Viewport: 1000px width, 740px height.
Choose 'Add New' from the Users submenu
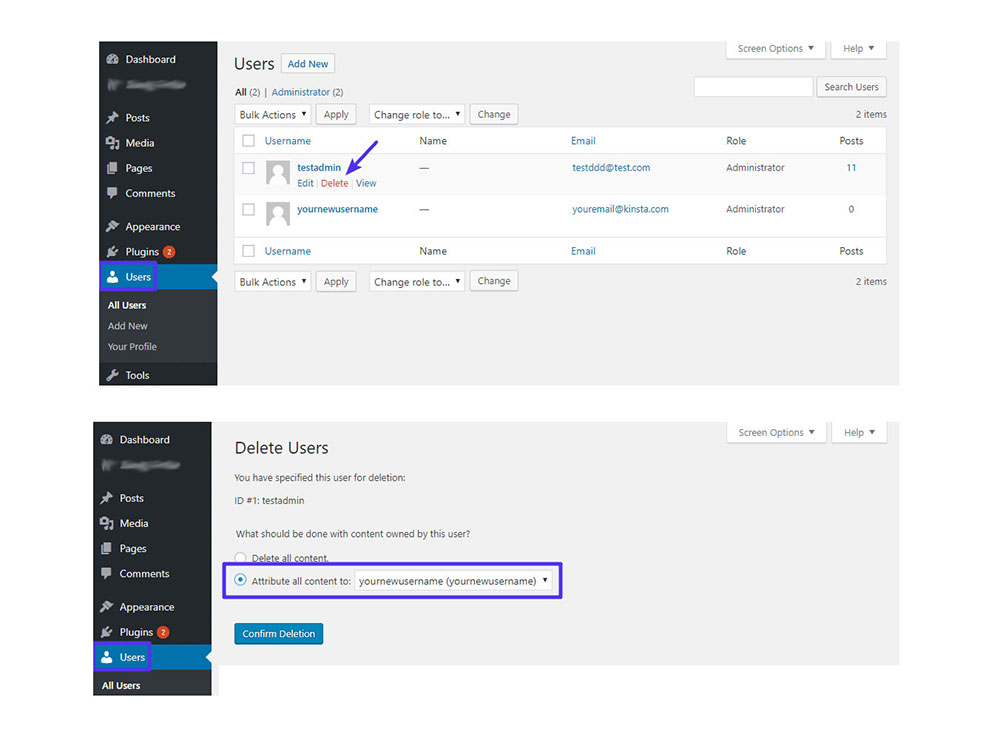(x=127, y=326)
